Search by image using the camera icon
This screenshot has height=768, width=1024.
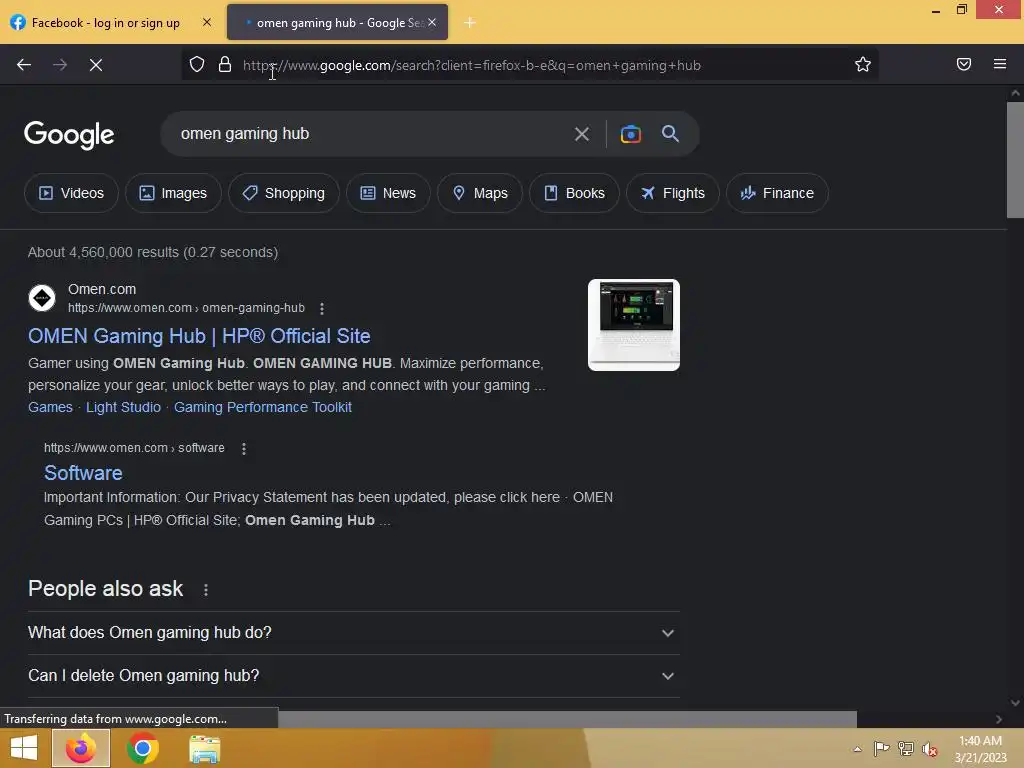[630, 134]
